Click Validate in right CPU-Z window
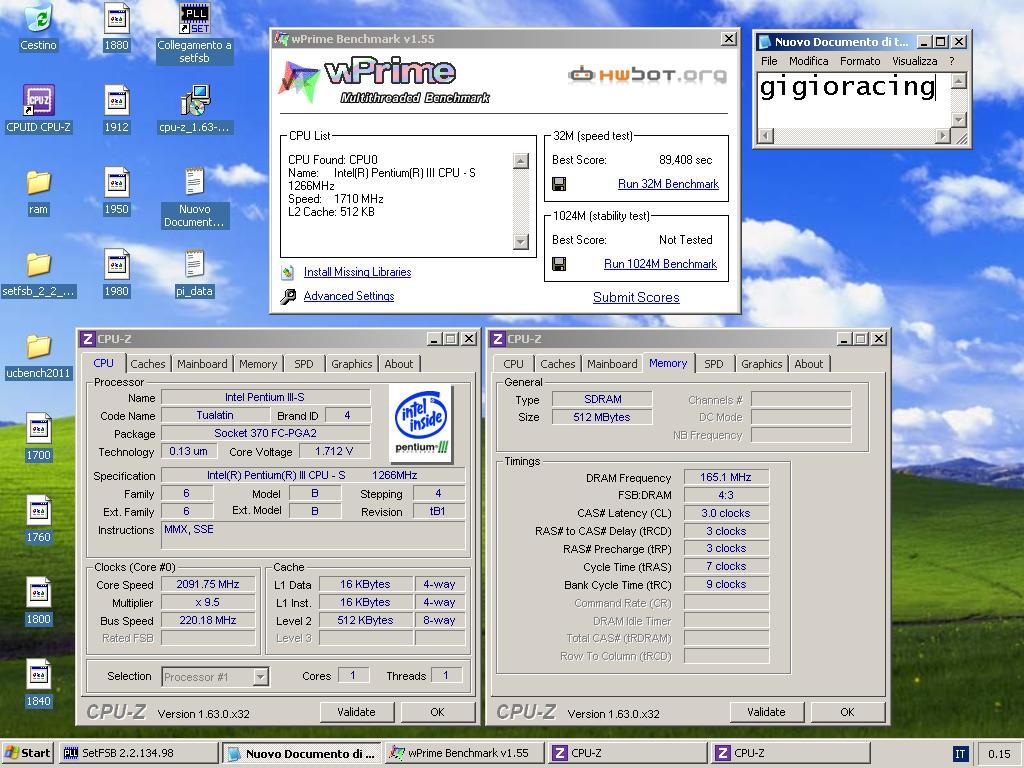Image resolution: width=1024 pixels, height=768 pixels. [x=766, y=712]
